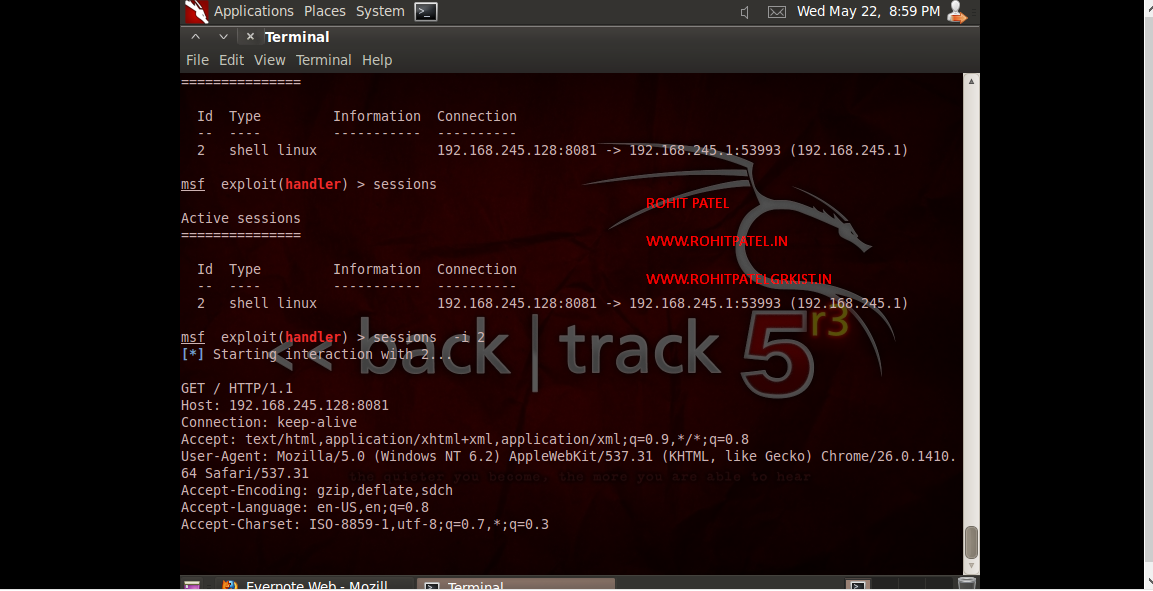The height and width of the screenshot is (591, 1153).
Task: Click 'Connection: keep-alive' line
Action: pyautogui.click(x=269, y=423)
